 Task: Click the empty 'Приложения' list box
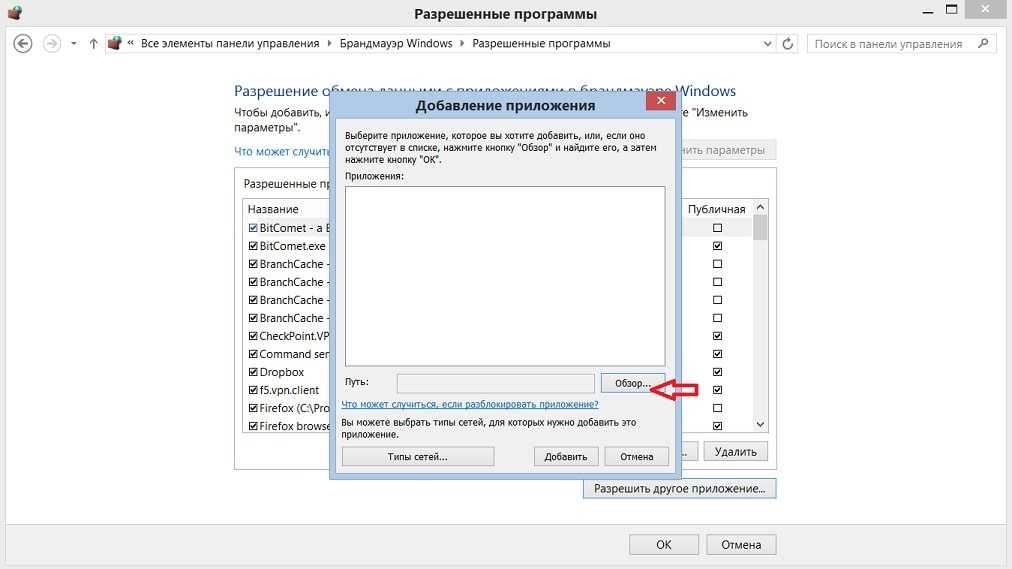tap(505, 276)
